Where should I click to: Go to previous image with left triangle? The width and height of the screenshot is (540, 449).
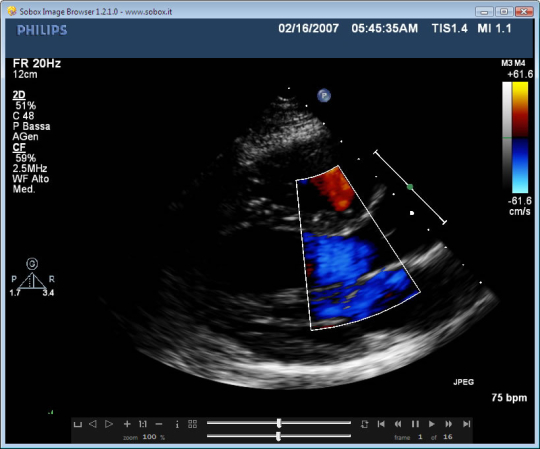(93, 424)
